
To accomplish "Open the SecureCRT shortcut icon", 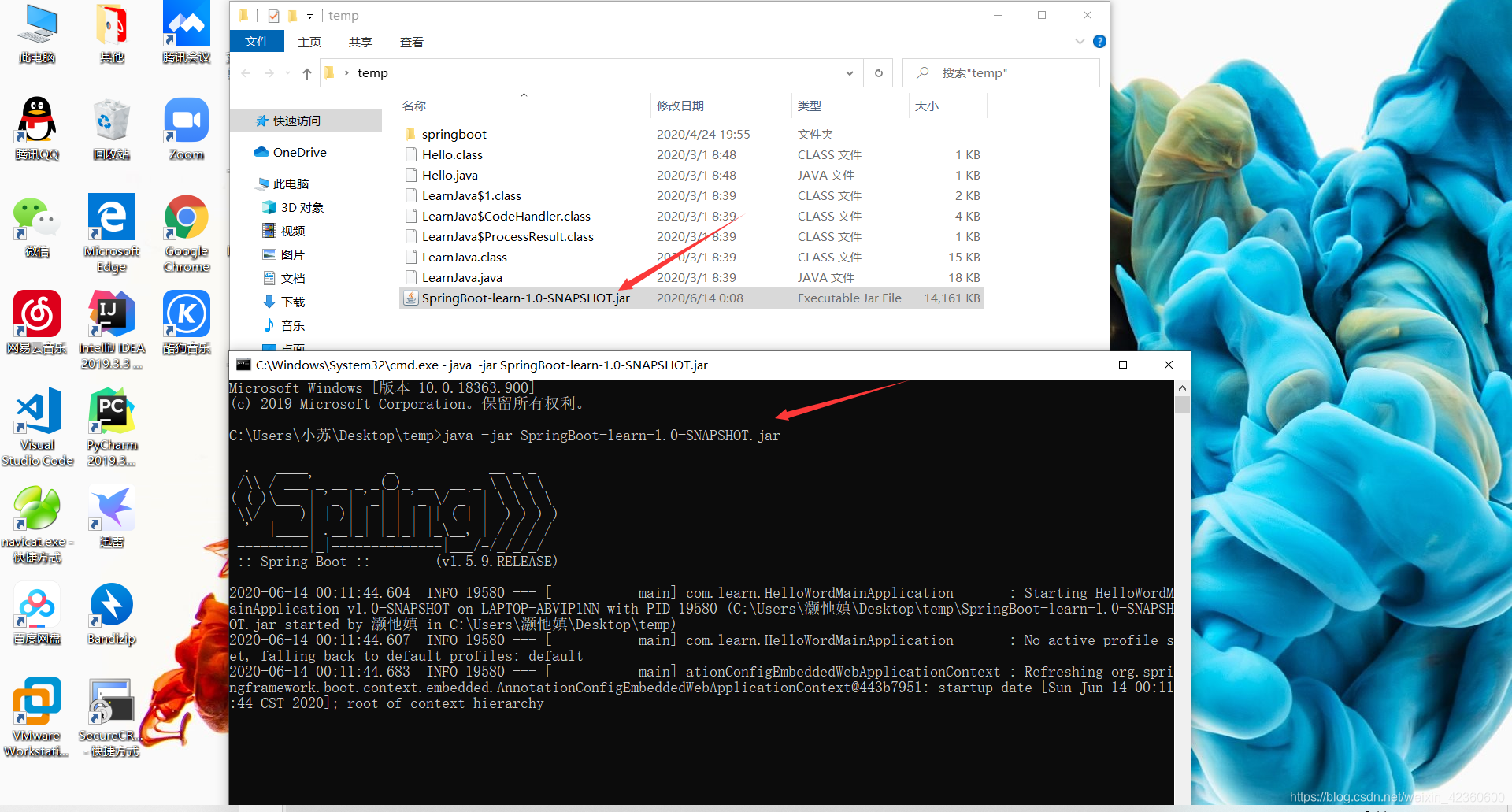I will click(x=112, y=718).
